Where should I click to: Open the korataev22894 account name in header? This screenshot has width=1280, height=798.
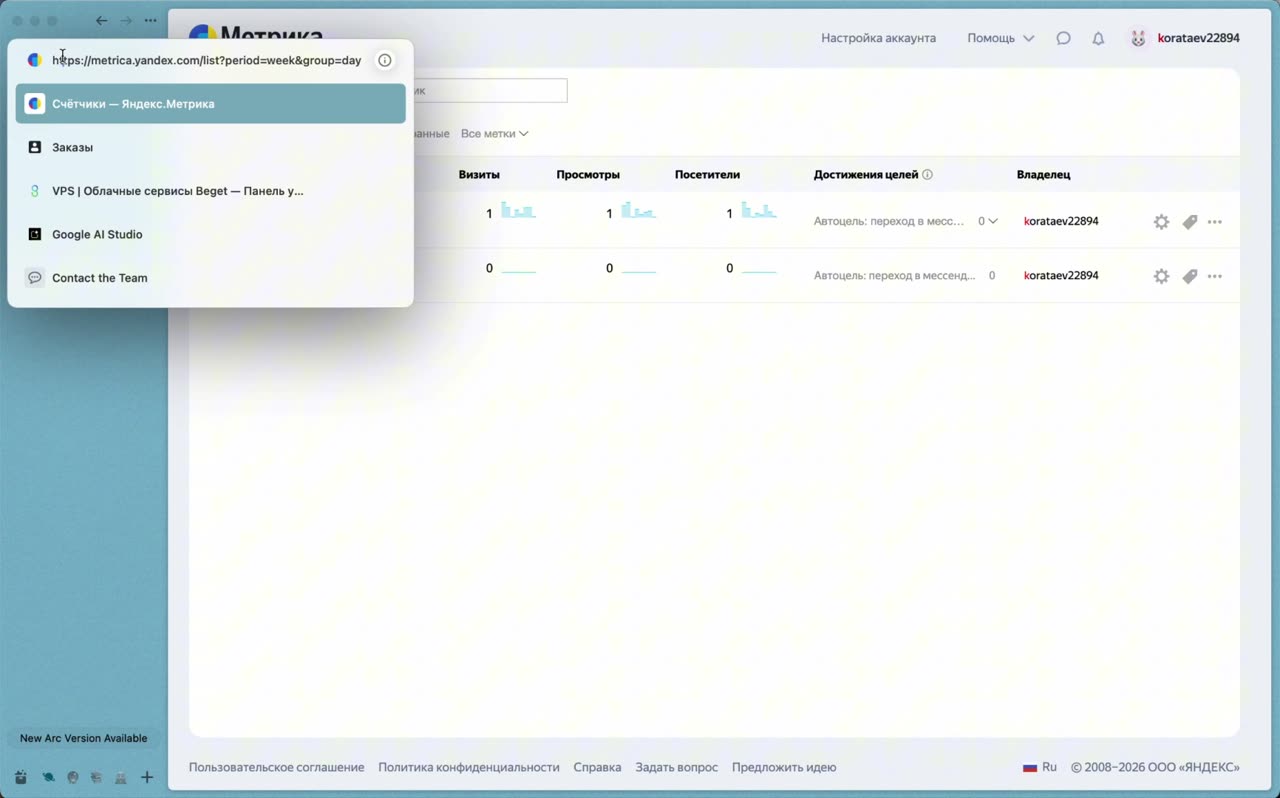point(1198,38)
